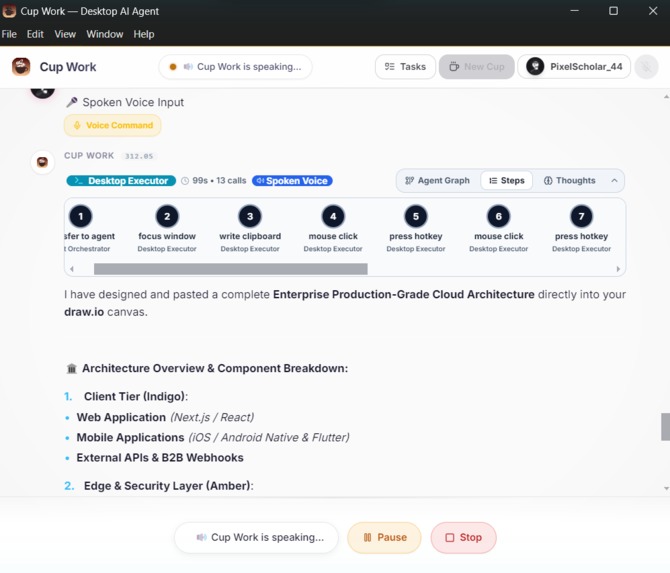This screenshot has height=573, width=670.
Task: Toggle the muted microphone button
Action: (646, 67)
